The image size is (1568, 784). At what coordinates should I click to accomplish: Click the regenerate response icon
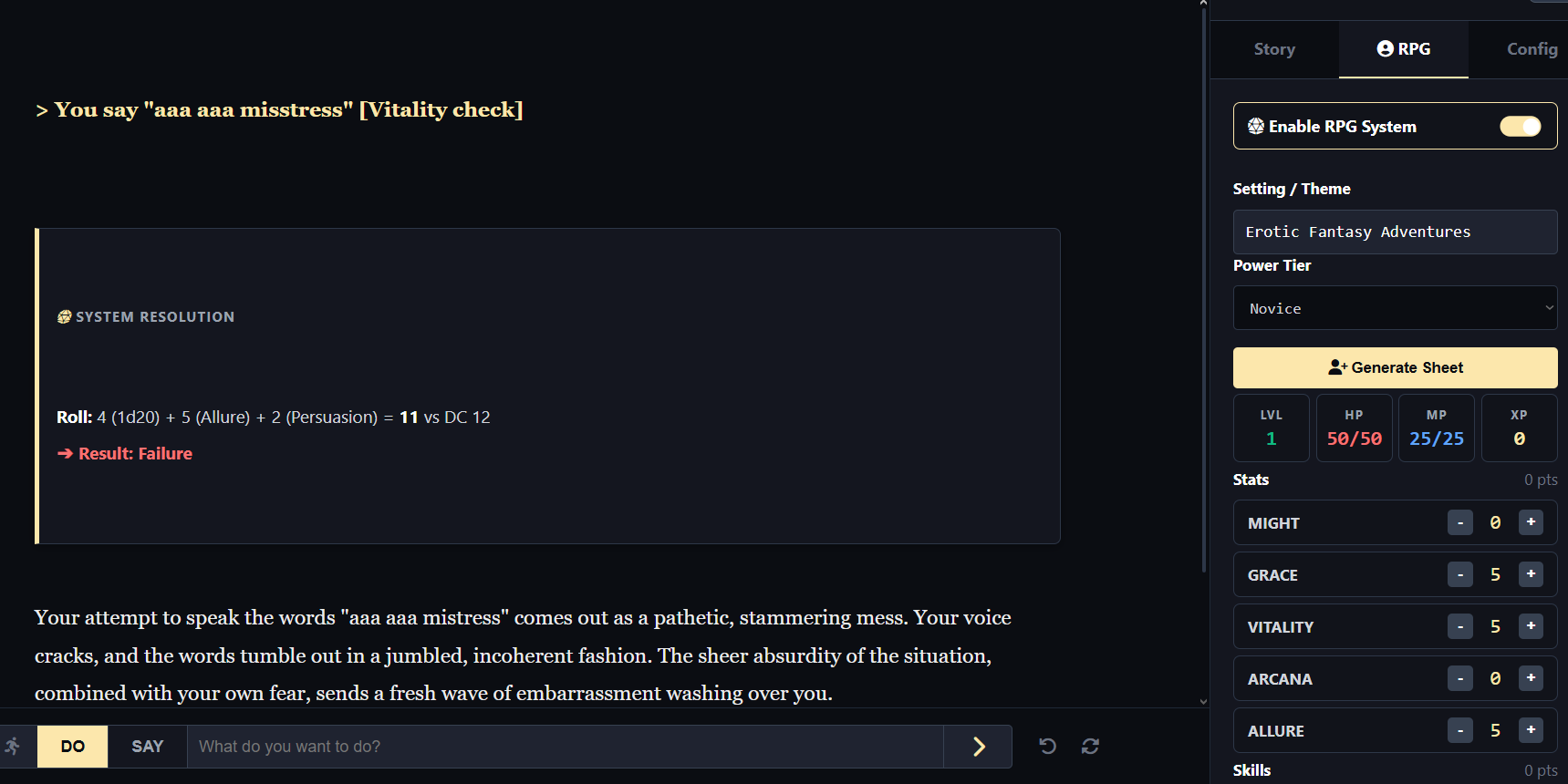[1090, 747]
